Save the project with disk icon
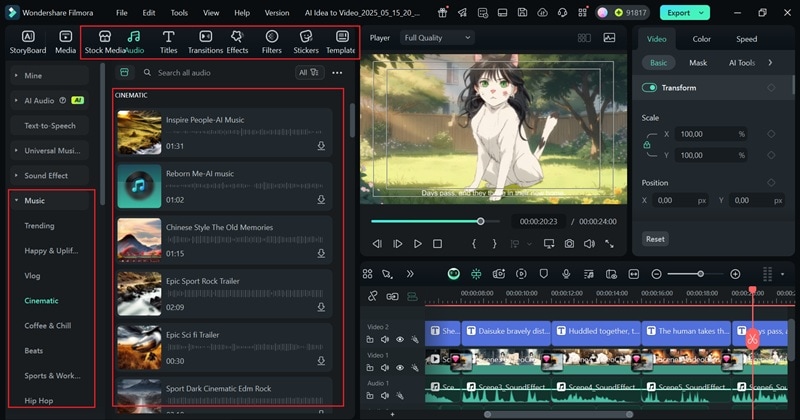The height and width of the screenshot is (420, 800). (x=522, y=13)
